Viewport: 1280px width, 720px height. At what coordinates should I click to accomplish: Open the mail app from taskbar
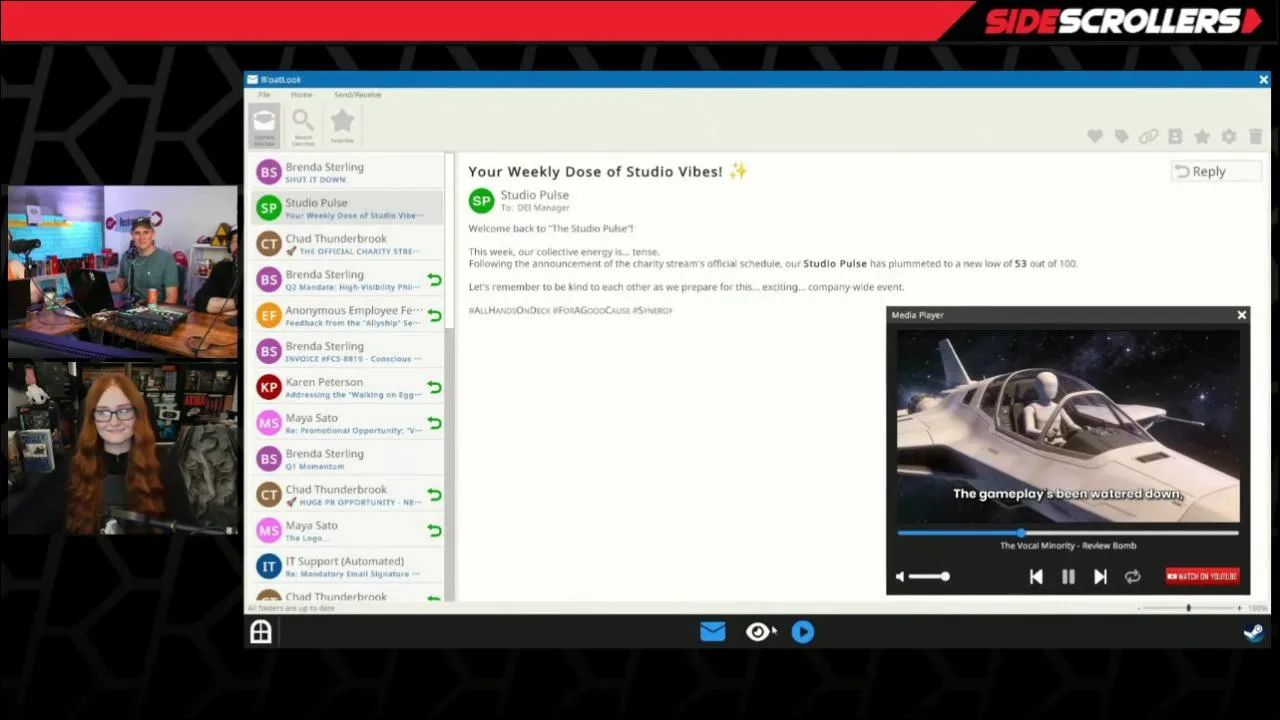(713, 631)
